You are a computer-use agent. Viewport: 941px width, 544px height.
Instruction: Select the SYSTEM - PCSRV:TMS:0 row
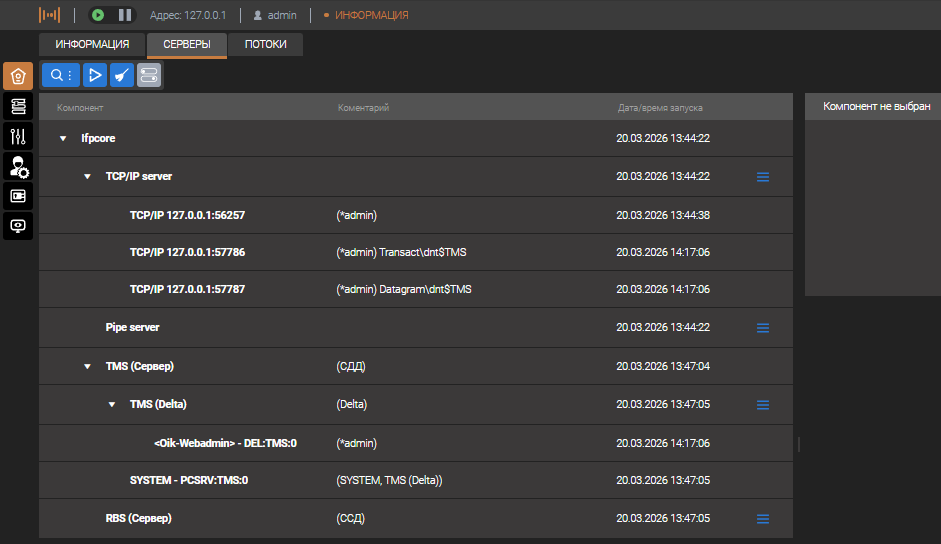pos(189,481)
